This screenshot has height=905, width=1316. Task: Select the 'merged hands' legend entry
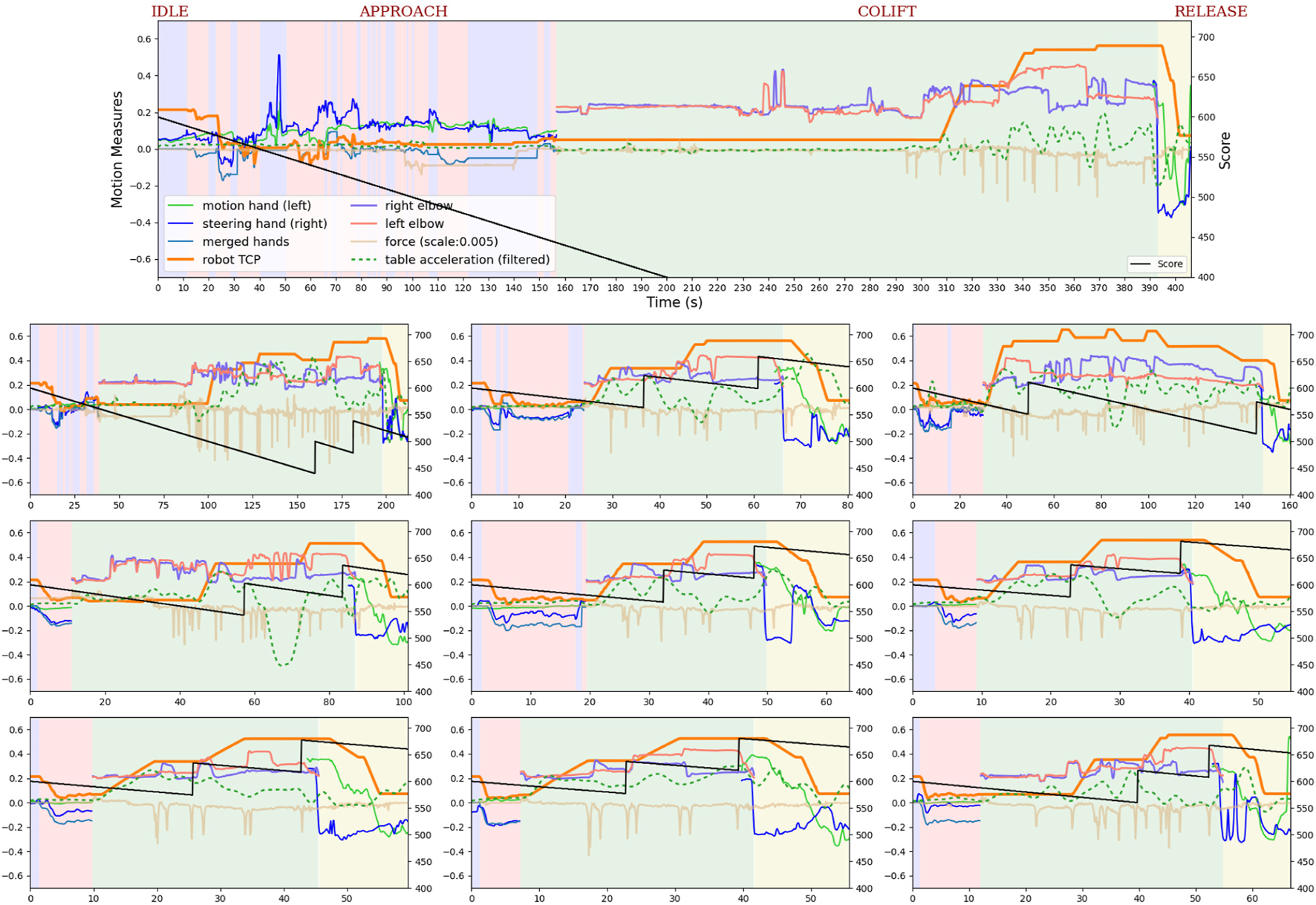pos(245,241)
